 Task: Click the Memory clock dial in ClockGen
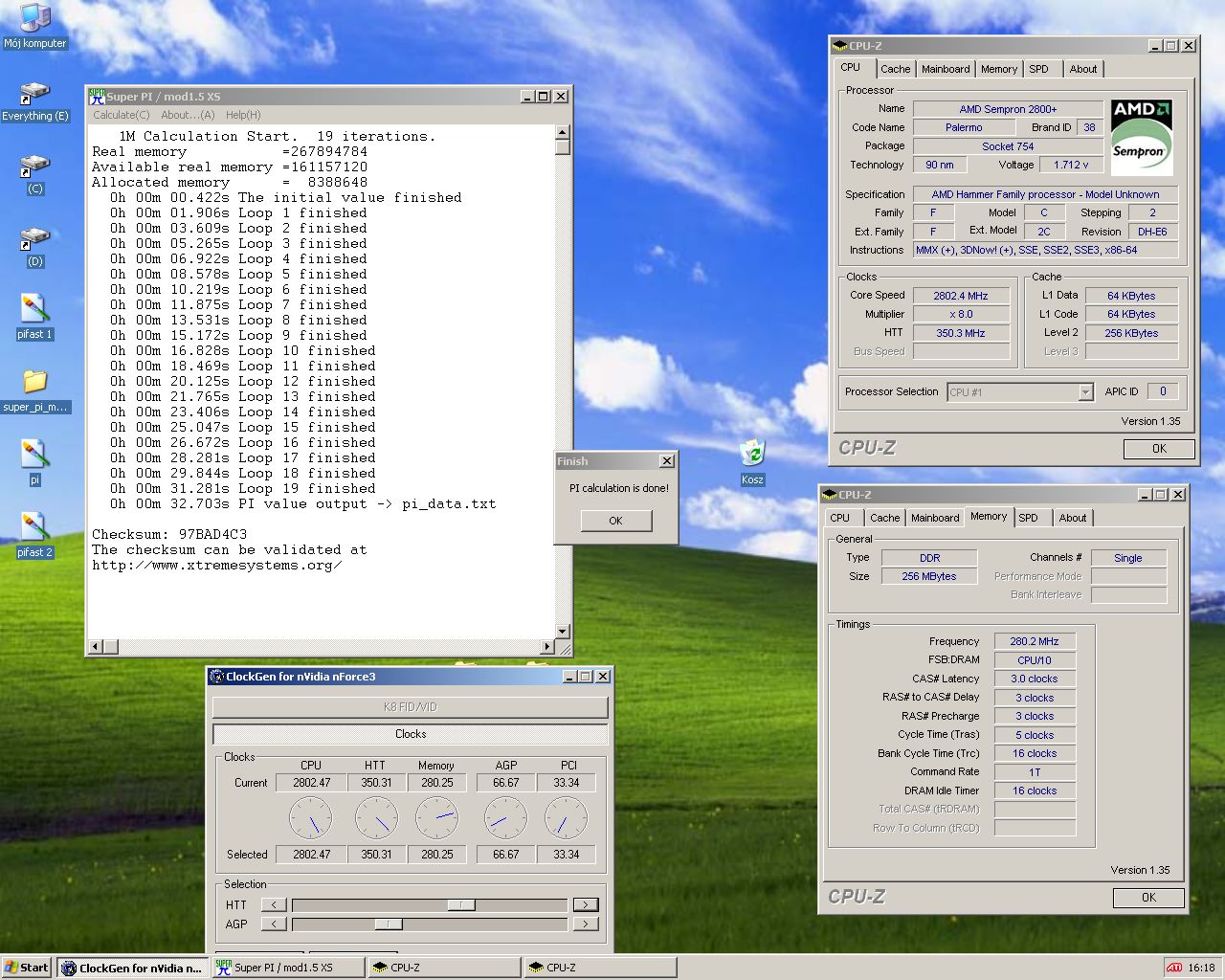(437, 818)
